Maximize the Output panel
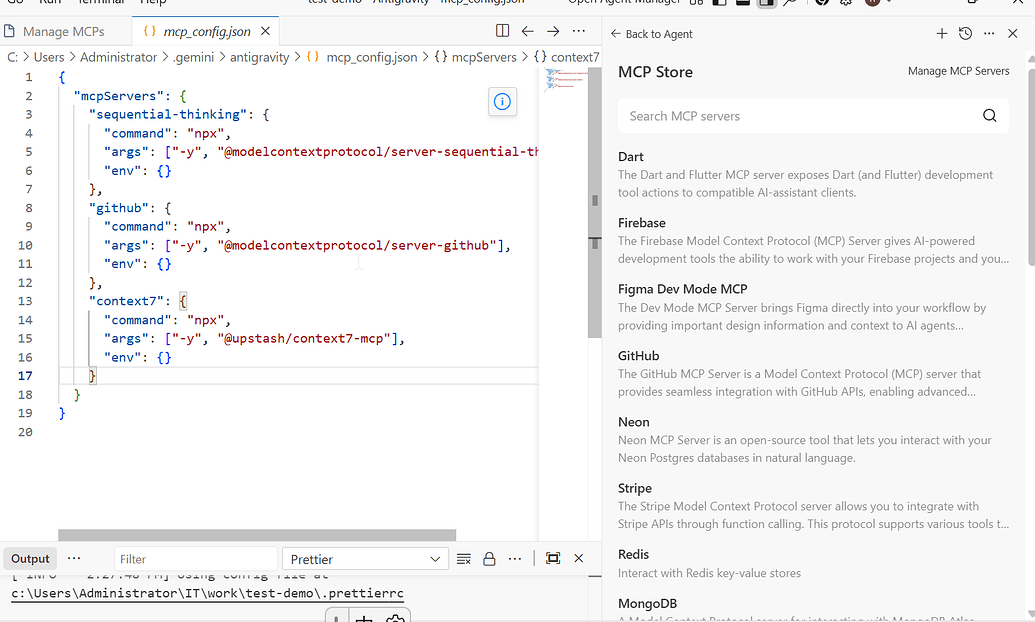 tap(553, 559)
